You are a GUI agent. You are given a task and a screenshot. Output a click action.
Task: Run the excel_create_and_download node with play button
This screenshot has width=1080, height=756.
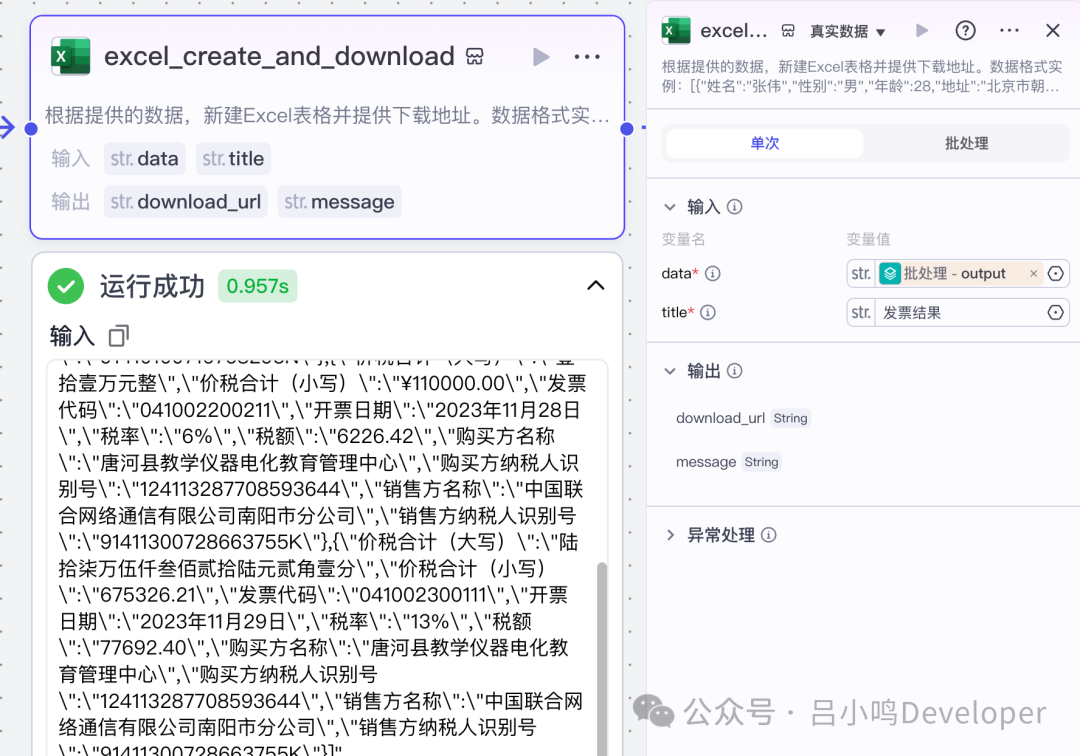(x=541, y=56)
